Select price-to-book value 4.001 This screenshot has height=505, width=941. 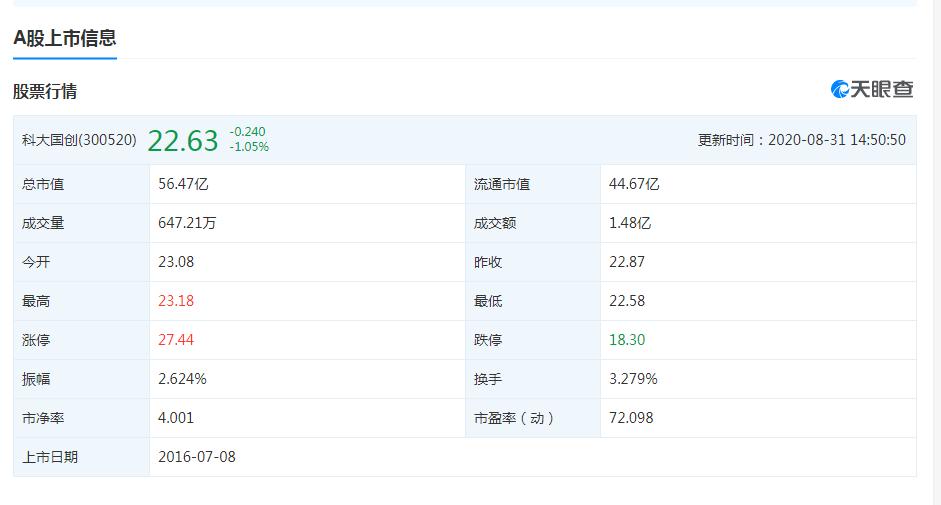point(176,418)
